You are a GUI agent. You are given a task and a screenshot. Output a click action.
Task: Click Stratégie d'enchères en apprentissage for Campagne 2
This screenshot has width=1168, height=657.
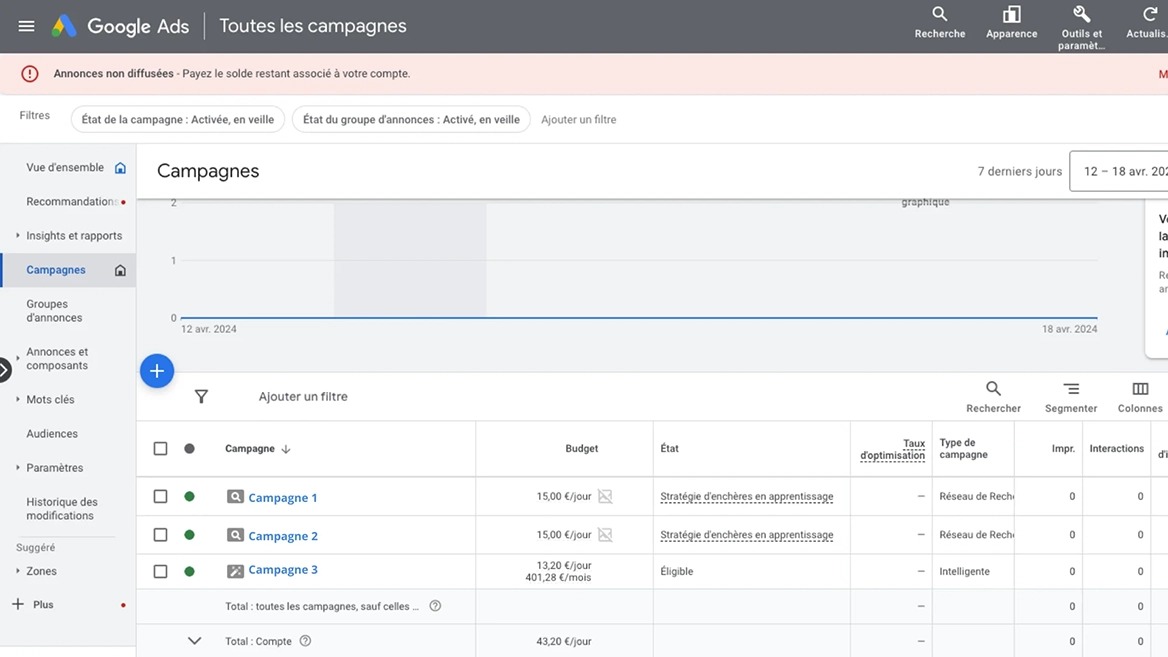click(746, 535)
